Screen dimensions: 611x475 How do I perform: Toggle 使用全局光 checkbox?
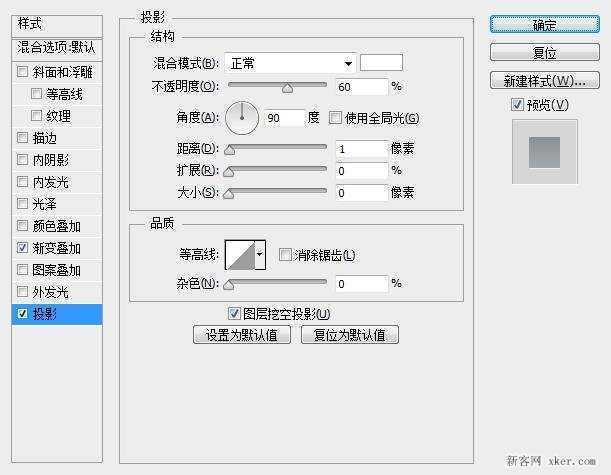(x=335, y=118)
